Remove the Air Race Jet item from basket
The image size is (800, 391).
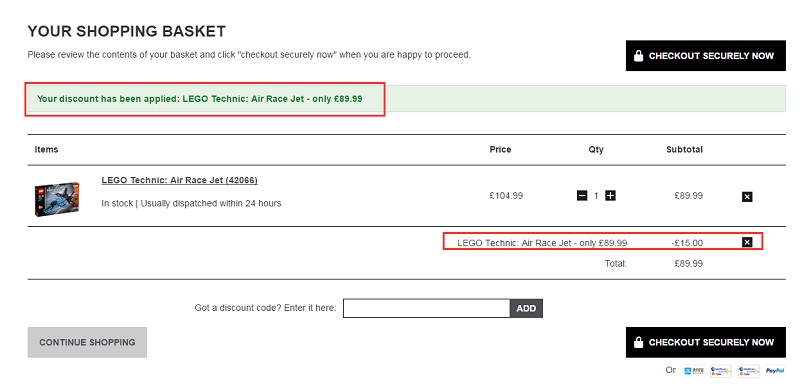point(747,197)
